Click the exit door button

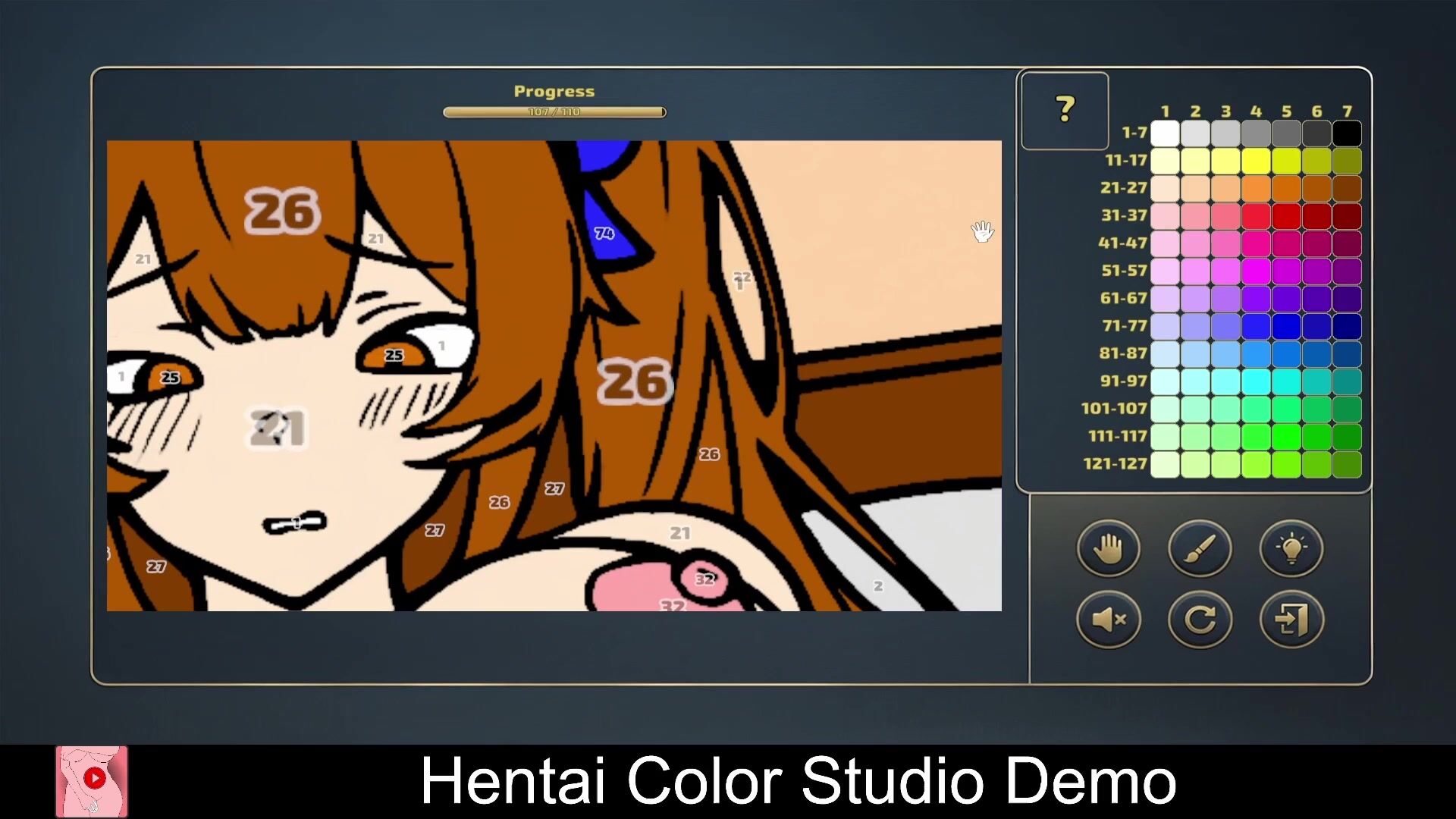click(x=1291, y=620)
